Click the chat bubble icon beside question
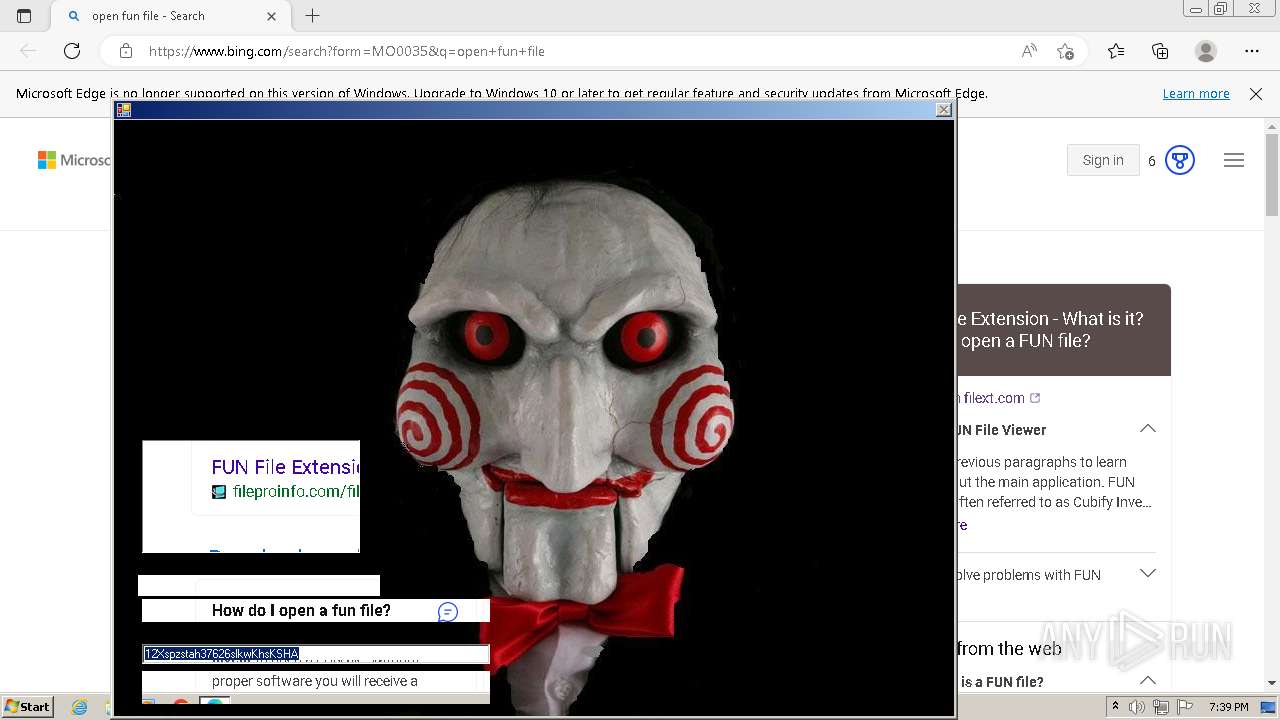 tap(448, 612)
